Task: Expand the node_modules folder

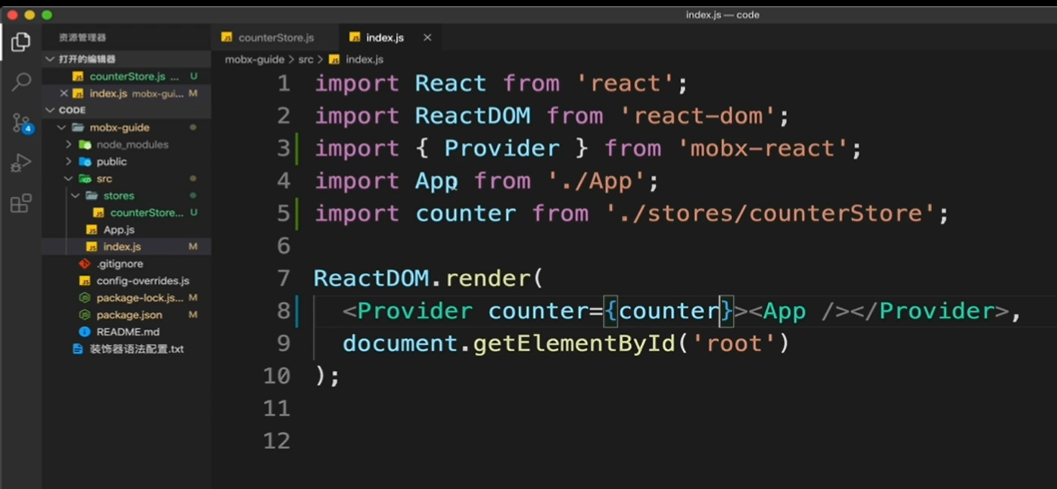Action: 68,144
